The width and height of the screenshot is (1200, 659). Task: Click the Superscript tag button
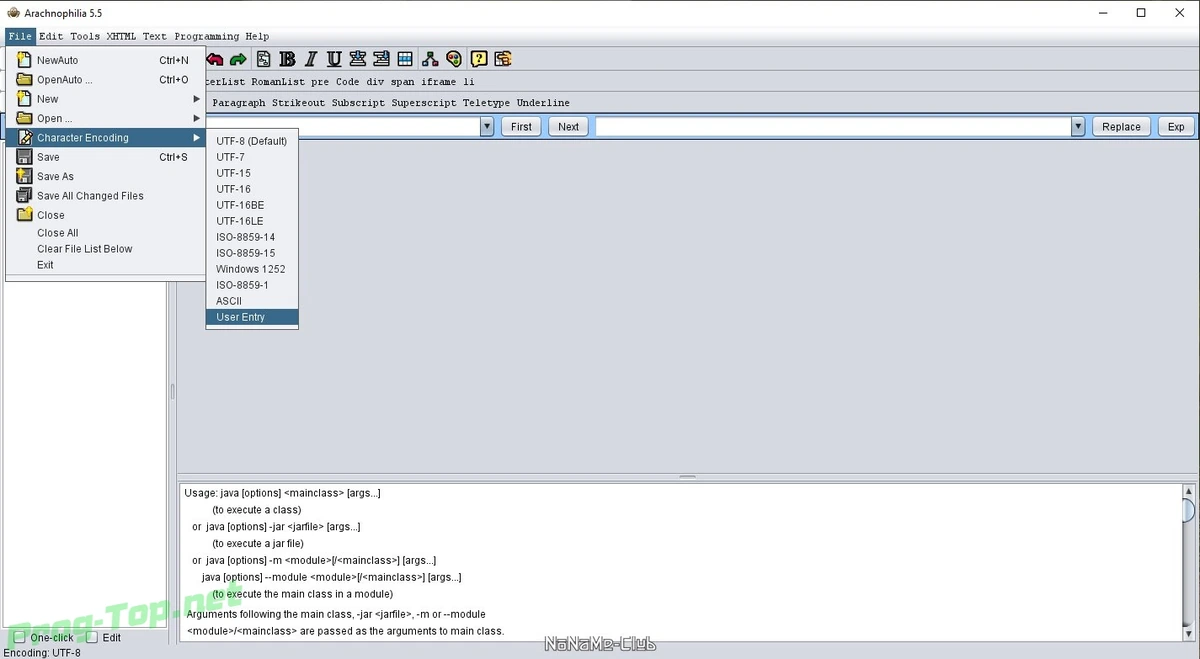click(x=424, y=103)
